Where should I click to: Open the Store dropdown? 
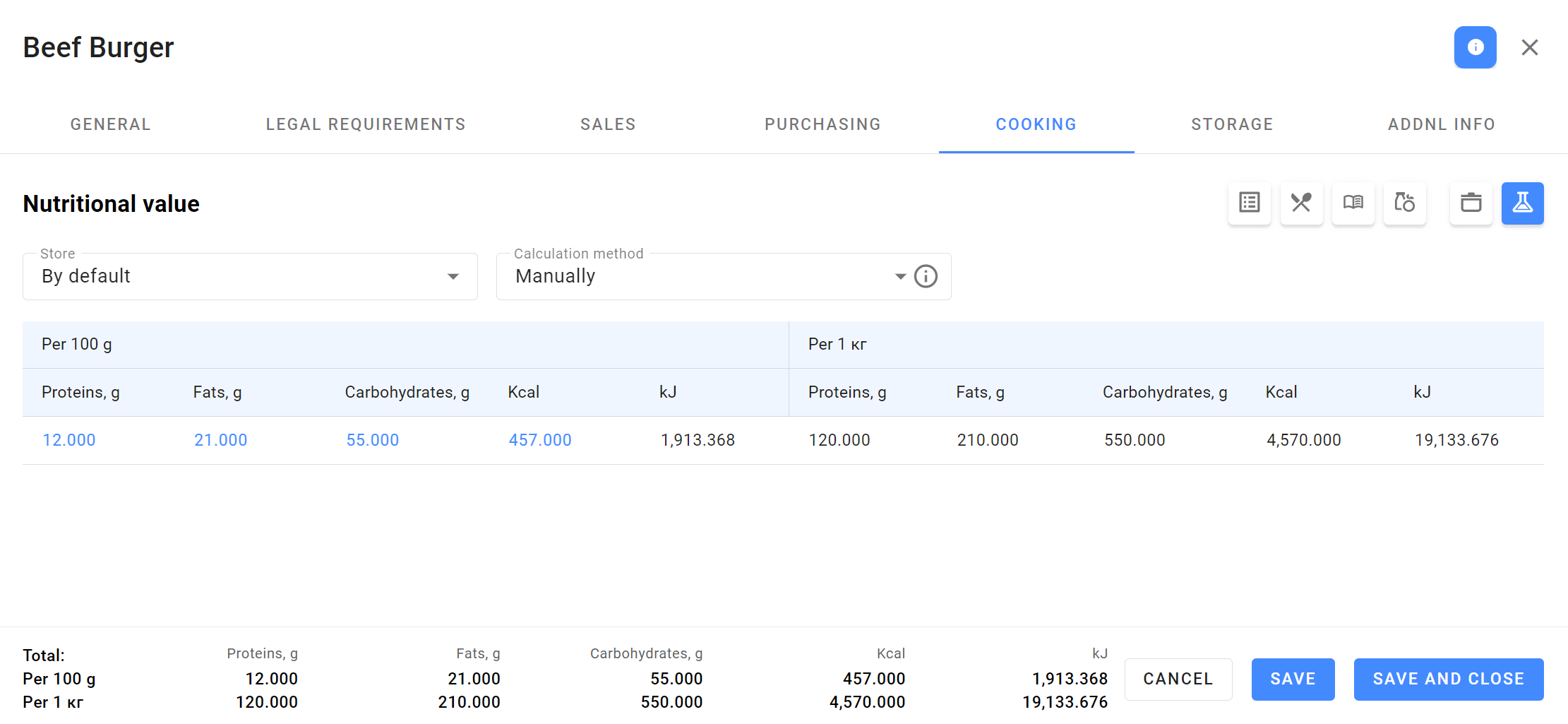coord(250,276)
